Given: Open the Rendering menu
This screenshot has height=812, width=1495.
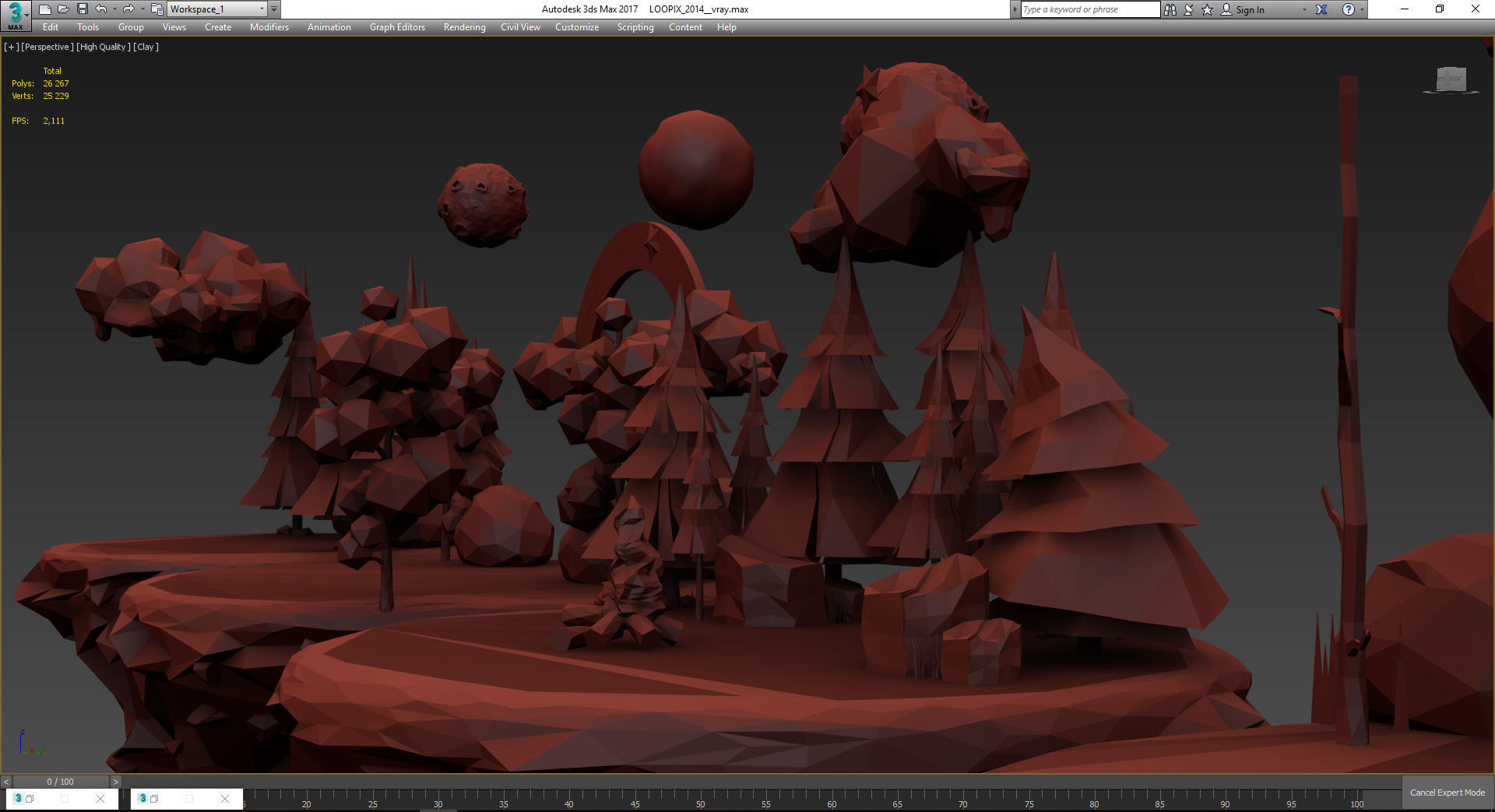Looking at the screenshot, I should pos(465,27).
